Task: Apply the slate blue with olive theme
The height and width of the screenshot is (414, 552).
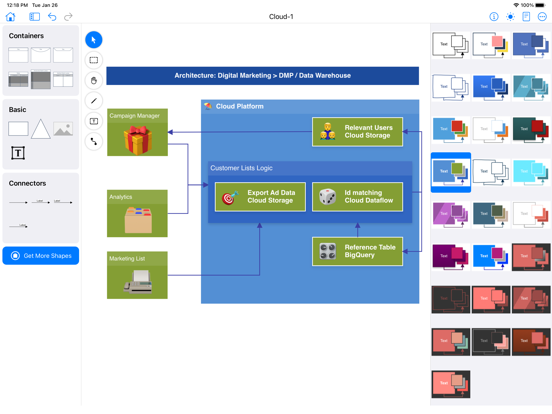Action: (491, 215)
